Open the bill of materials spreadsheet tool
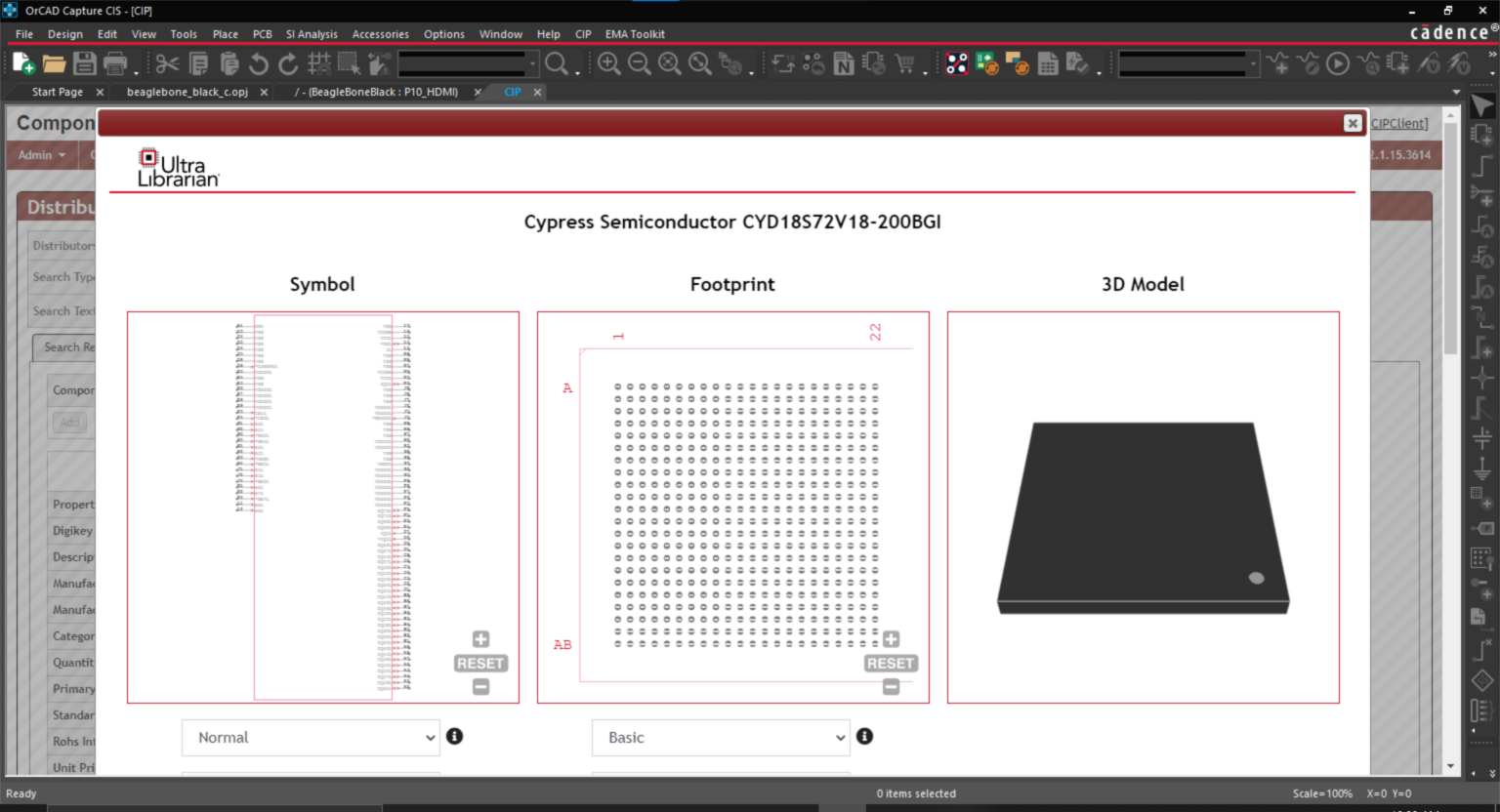The height and width of the screenshot is (812, 1500). [x=1048, y=61]
